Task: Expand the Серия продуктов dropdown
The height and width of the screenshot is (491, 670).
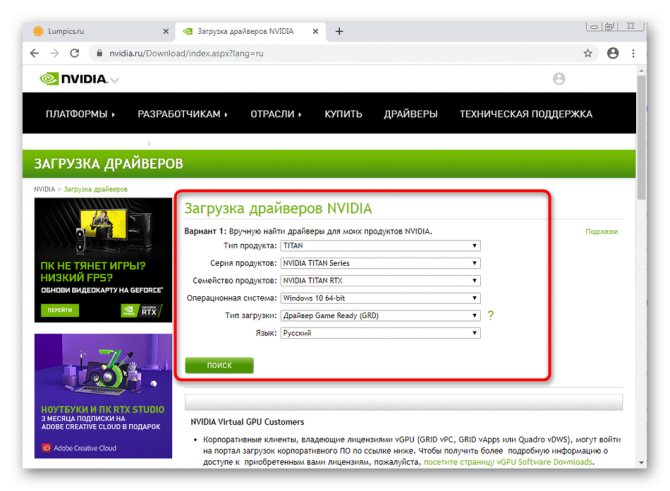Action: (380, 263)
